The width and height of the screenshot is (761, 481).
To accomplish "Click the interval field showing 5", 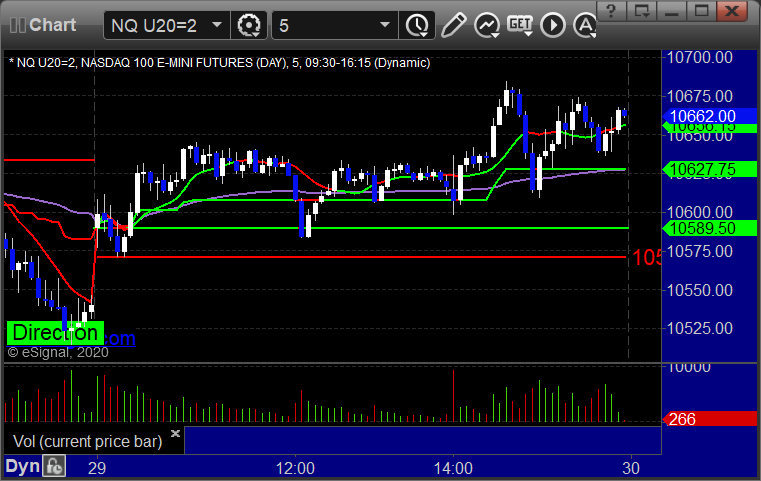I will (x=335, y=25).
